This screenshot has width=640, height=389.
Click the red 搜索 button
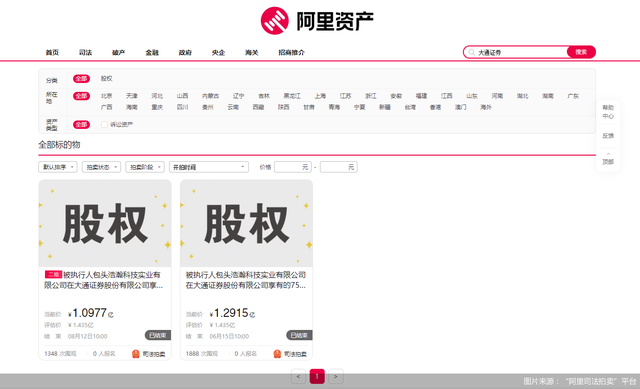[581, 52]
